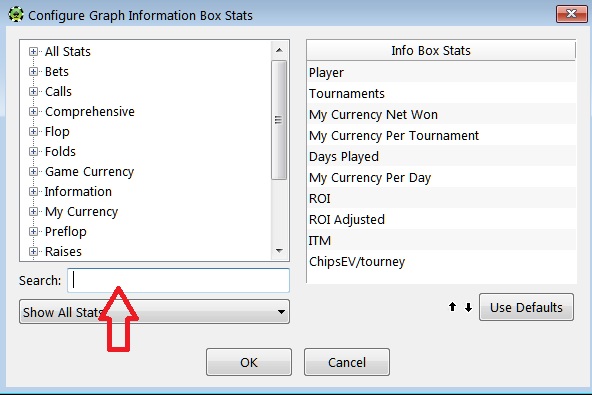Click the Info Box Stats column header

(441, 50)
